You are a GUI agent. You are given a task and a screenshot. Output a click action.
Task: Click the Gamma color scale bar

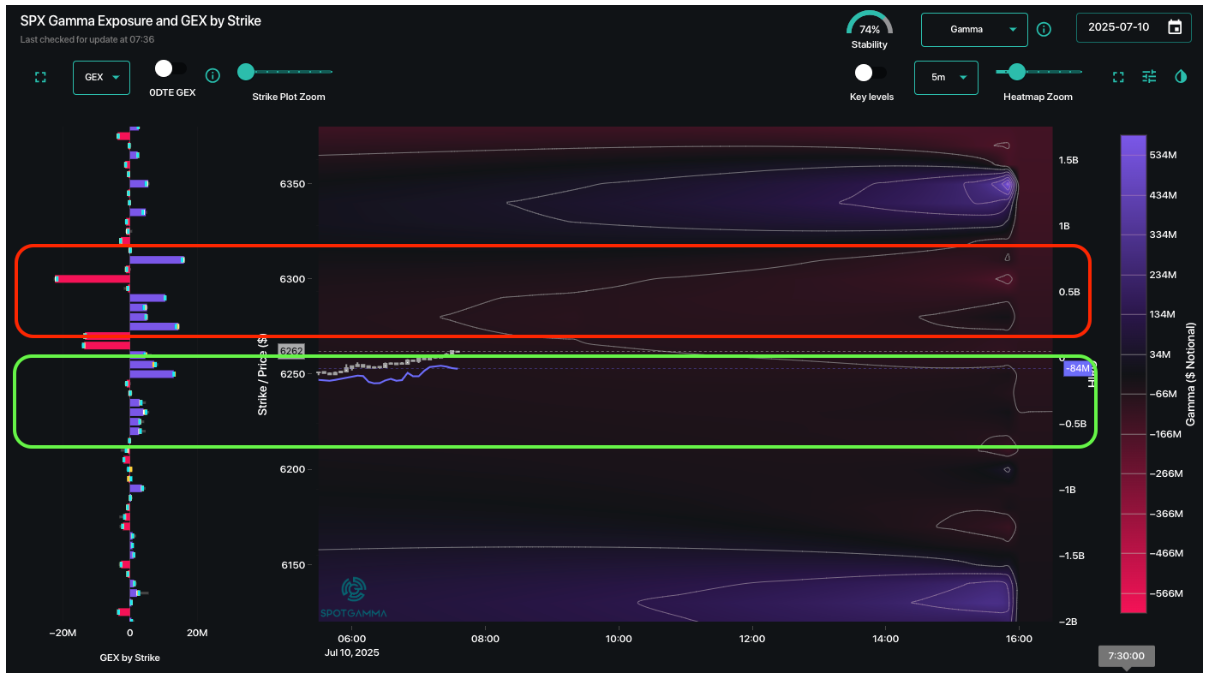click(x=1133, y=374)
